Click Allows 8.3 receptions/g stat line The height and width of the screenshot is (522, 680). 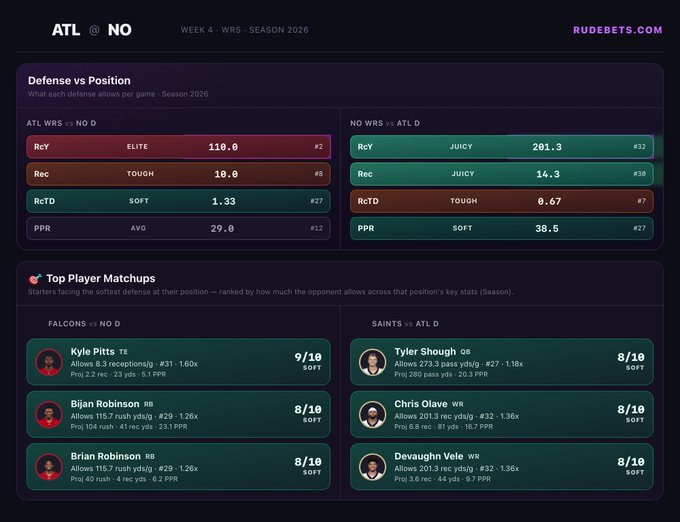[134, 364]
